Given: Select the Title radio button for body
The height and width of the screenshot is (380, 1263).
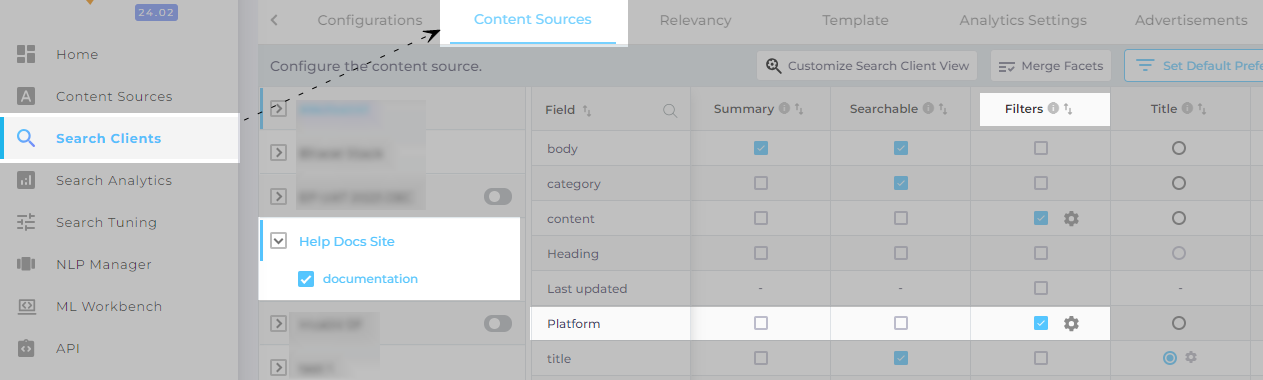Looking at the screenshot, I should [1178, 148].
